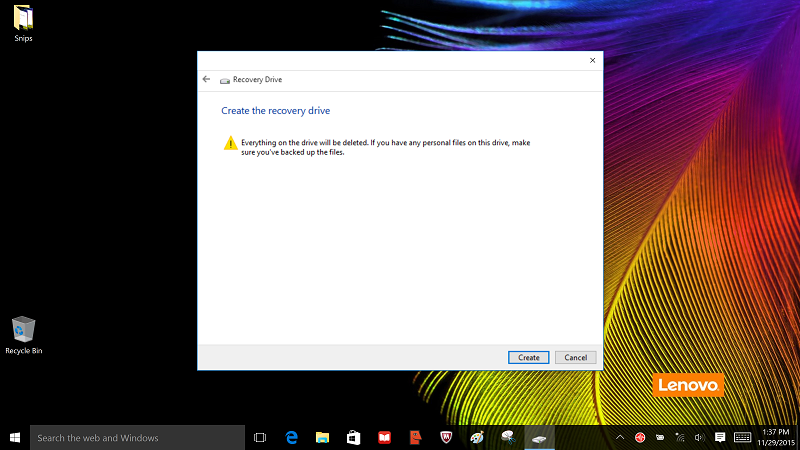
Task: Open the Snipping Tool taskbar icon
Action: point(508,438)
